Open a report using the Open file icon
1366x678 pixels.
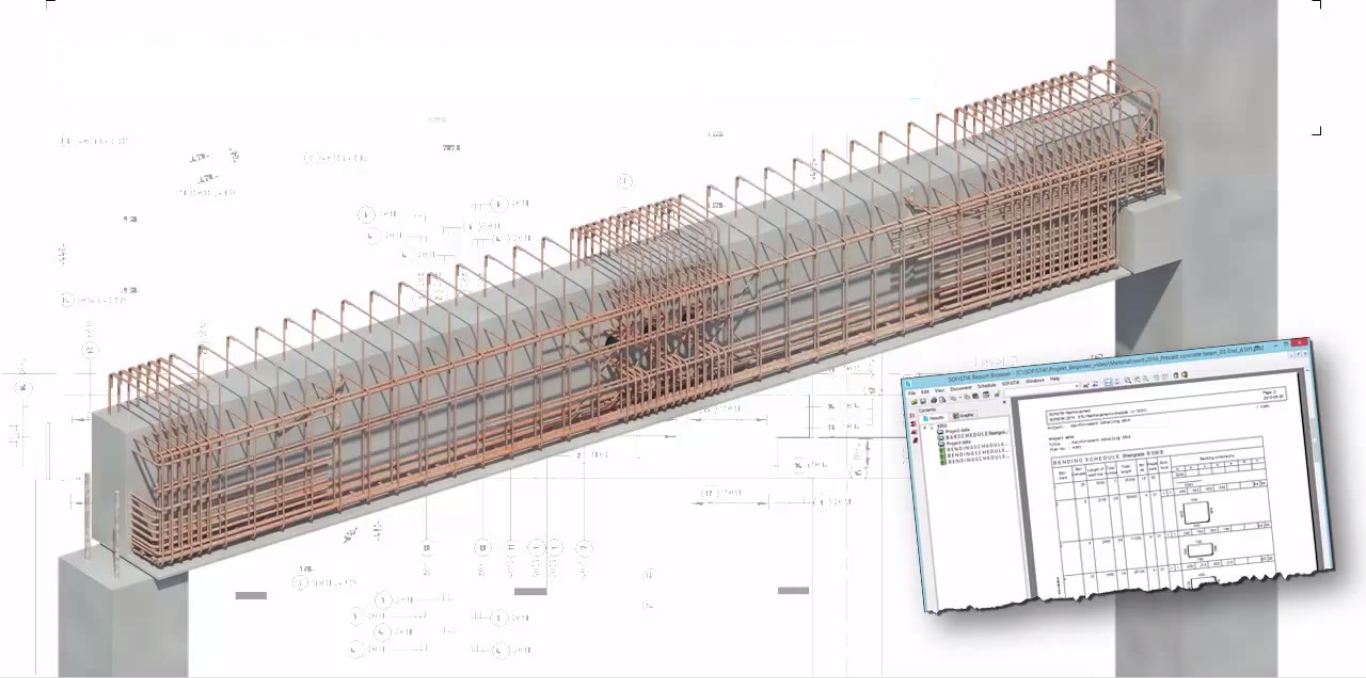coord(914,400)
